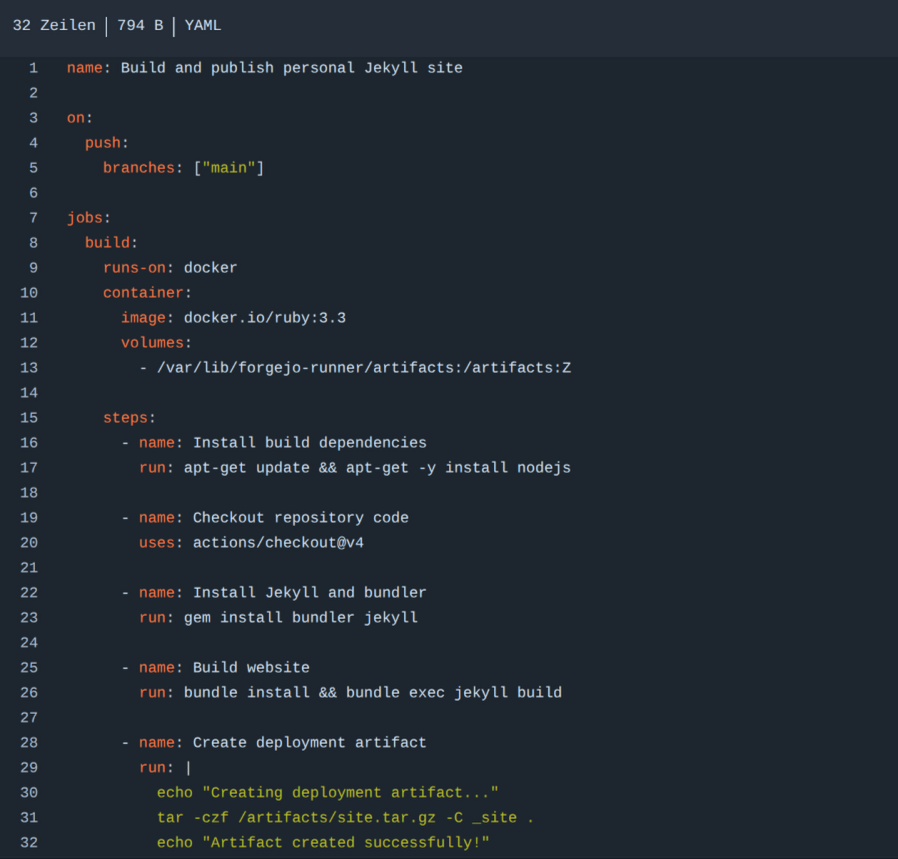Click line number 31 beside tar command
The image size is (898, 859).
point(29,818)
